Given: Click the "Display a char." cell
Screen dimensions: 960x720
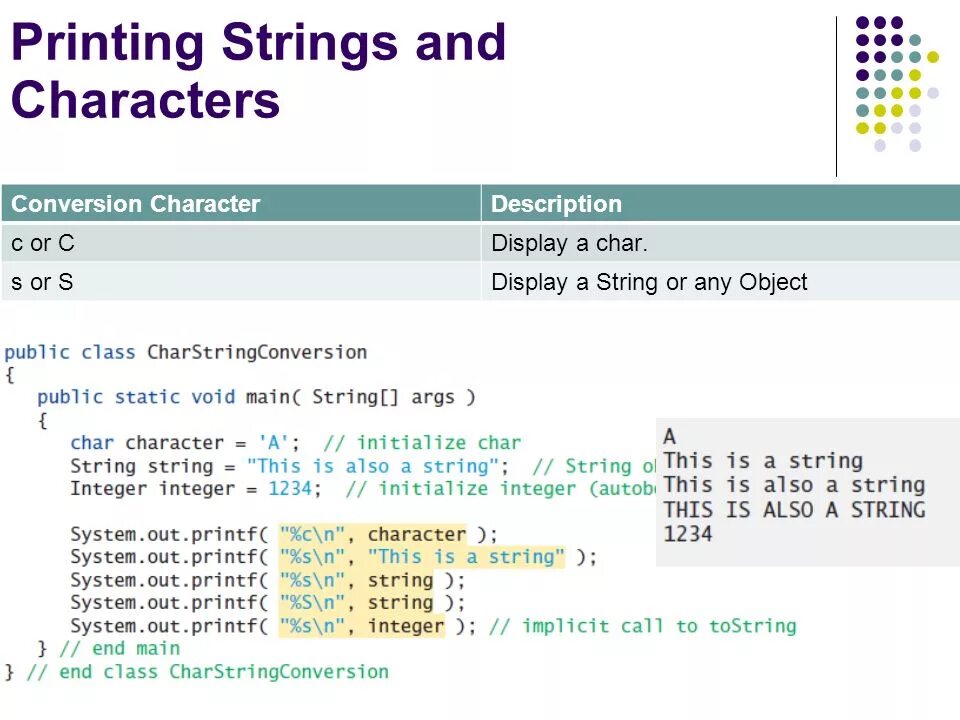Looking at the screenshot, I should pos(721,243).
